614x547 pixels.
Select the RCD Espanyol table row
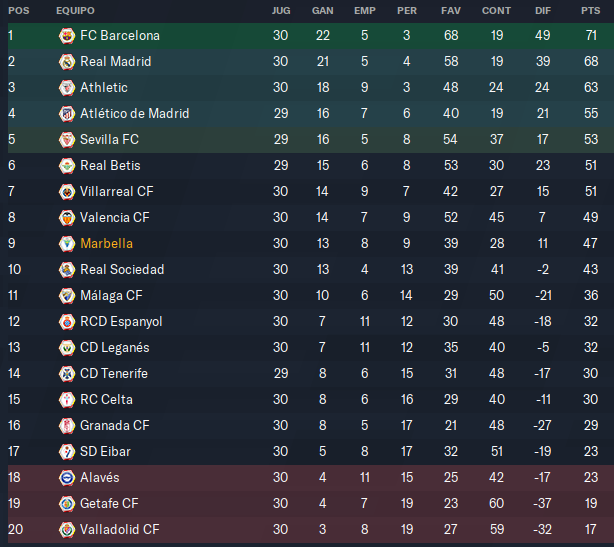click(311, 321)
